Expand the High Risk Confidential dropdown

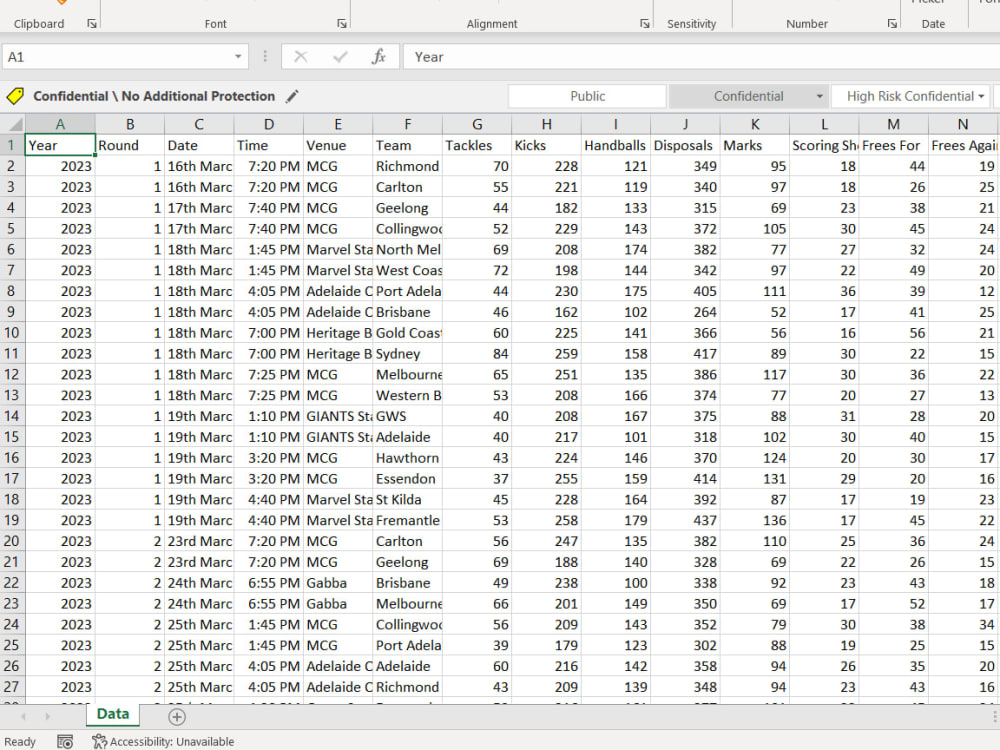click(x=982, y=96)
